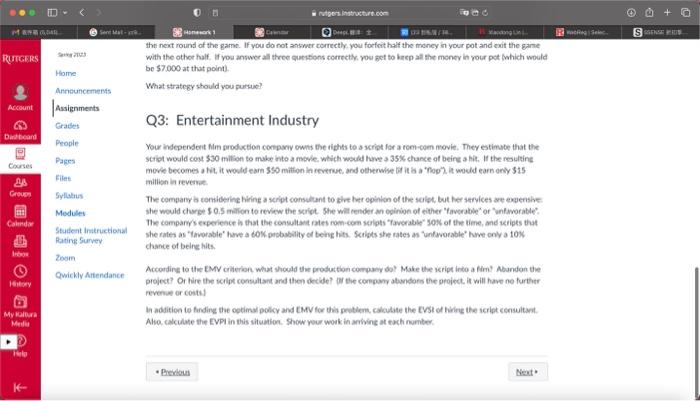Viewport: 700px width, 401px height.
Task: Click the floating play arrow button
Action: (x=8, y=342)
